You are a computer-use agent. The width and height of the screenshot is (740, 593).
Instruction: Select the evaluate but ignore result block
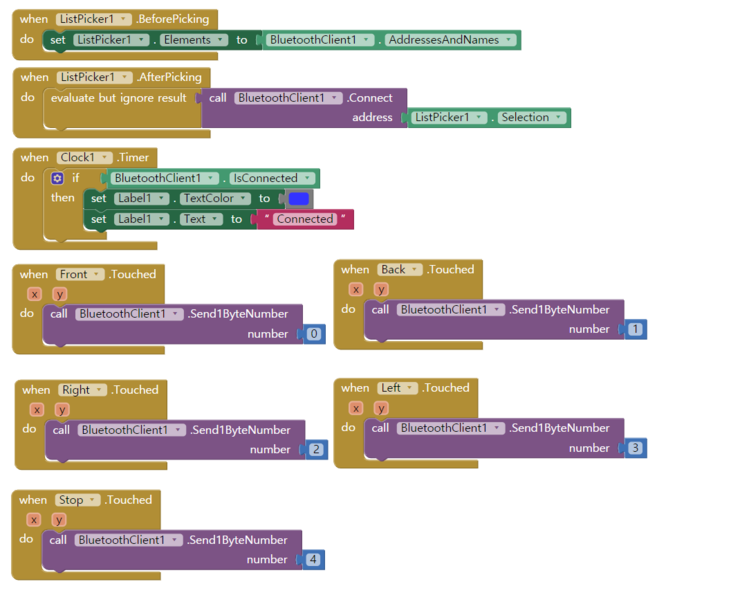coord(119,98)
